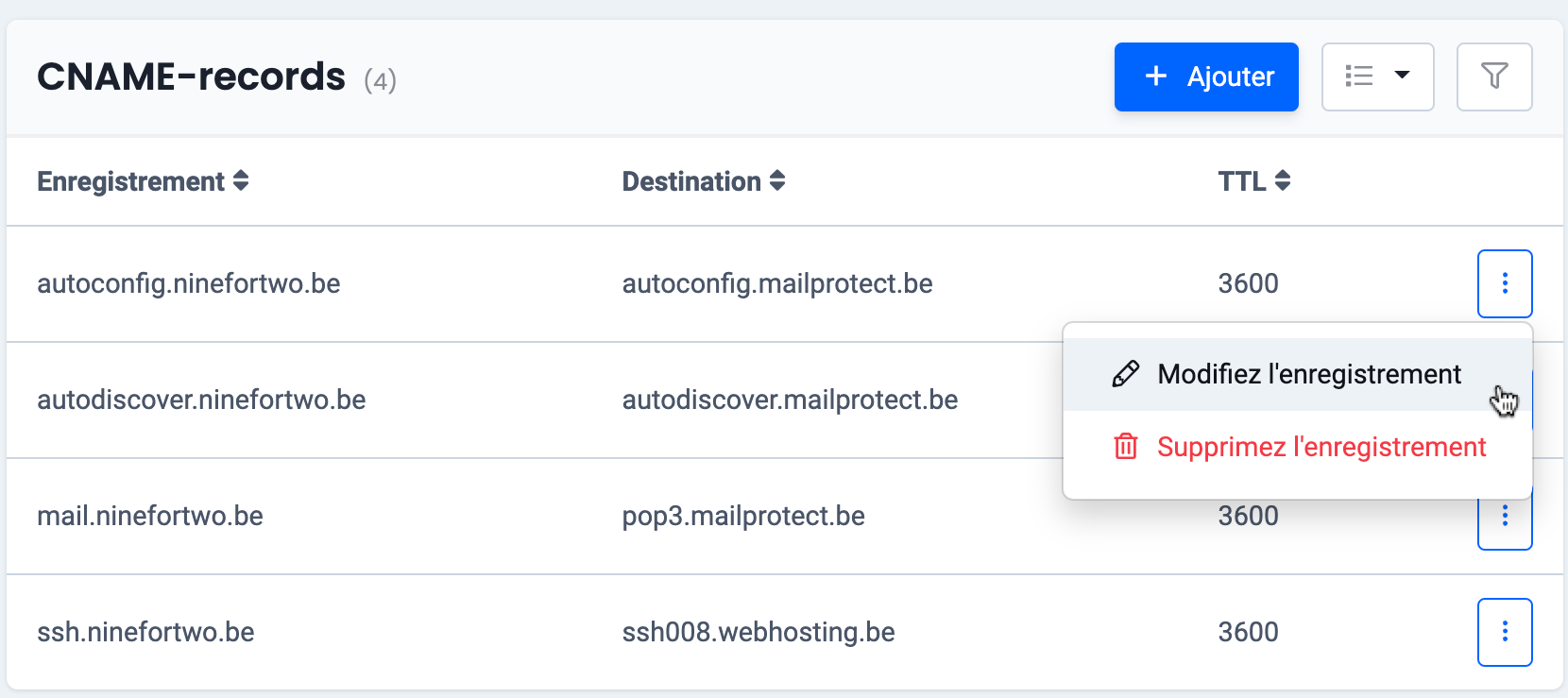Viewport: 1568px width, 698px height.
Task: Click the autodiscover.ninefortwo.be record name
Action: tap(201, 400)
